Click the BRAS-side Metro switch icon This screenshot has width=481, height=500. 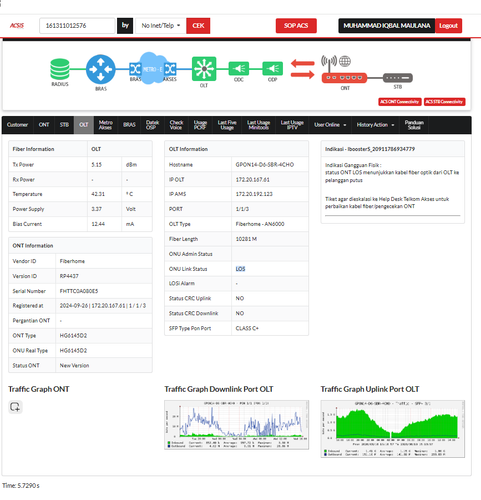(x=135, y=69)
